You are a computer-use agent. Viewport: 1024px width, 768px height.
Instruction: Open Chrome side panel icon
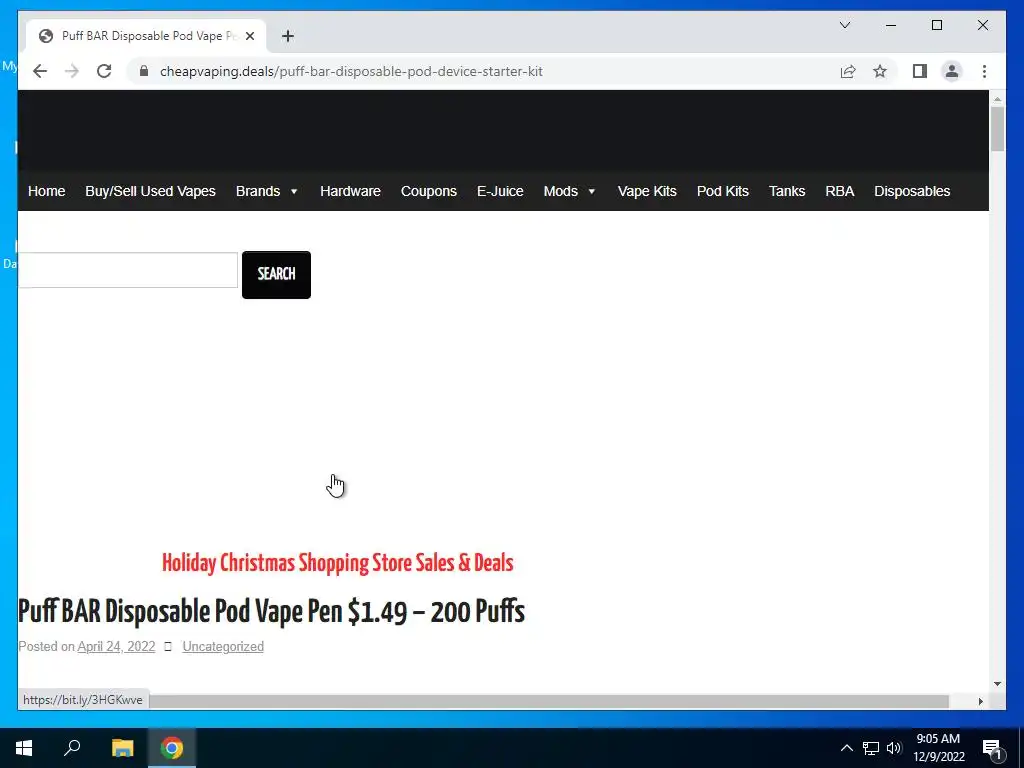click(920, 71)
